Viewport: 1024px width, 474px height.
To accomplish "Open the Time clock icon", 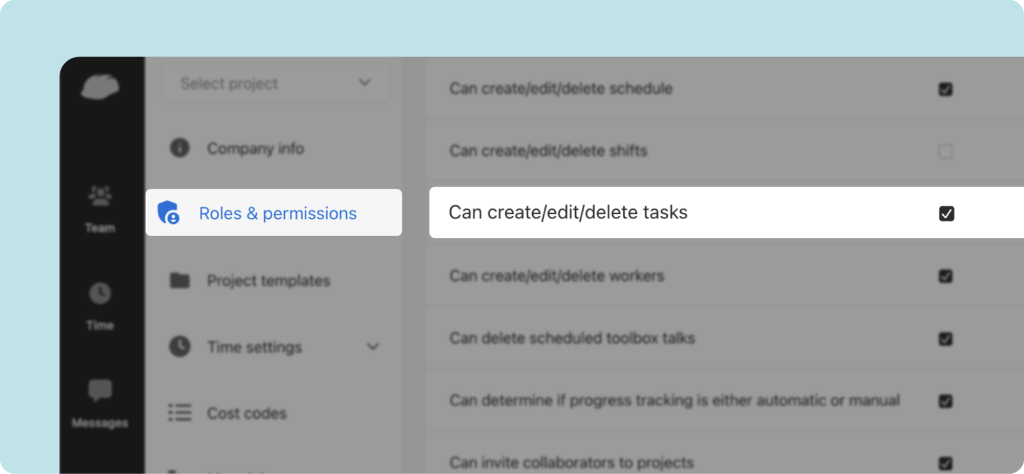I will pos(100,294).
